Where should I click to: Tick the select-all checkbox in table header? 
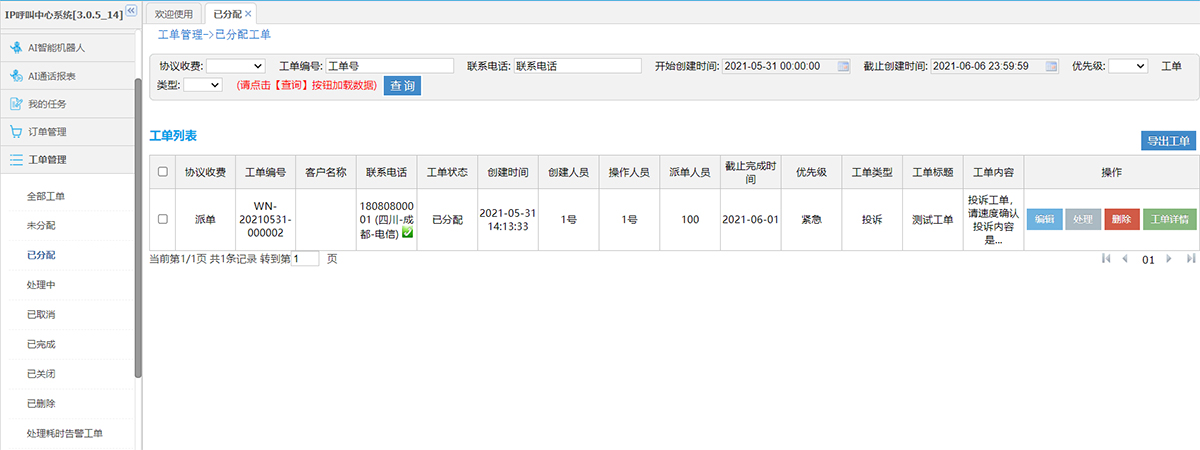[163, 171]
